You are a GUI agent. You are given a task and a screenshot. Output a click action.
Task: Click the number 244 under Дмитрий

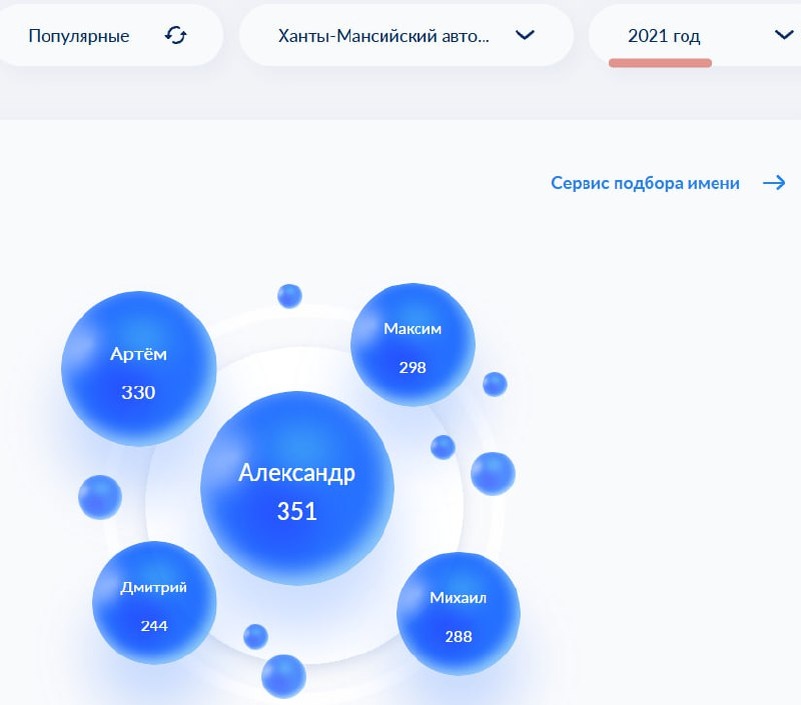[154, 626]
